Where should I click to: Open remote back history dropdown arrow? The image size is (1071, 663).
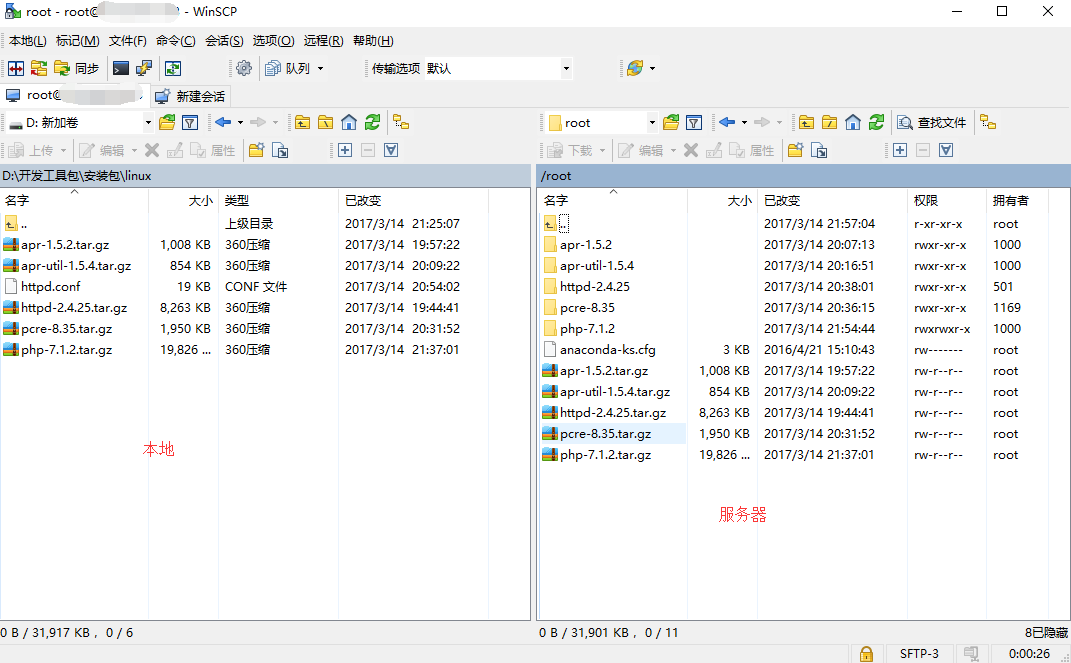[745, 123]
